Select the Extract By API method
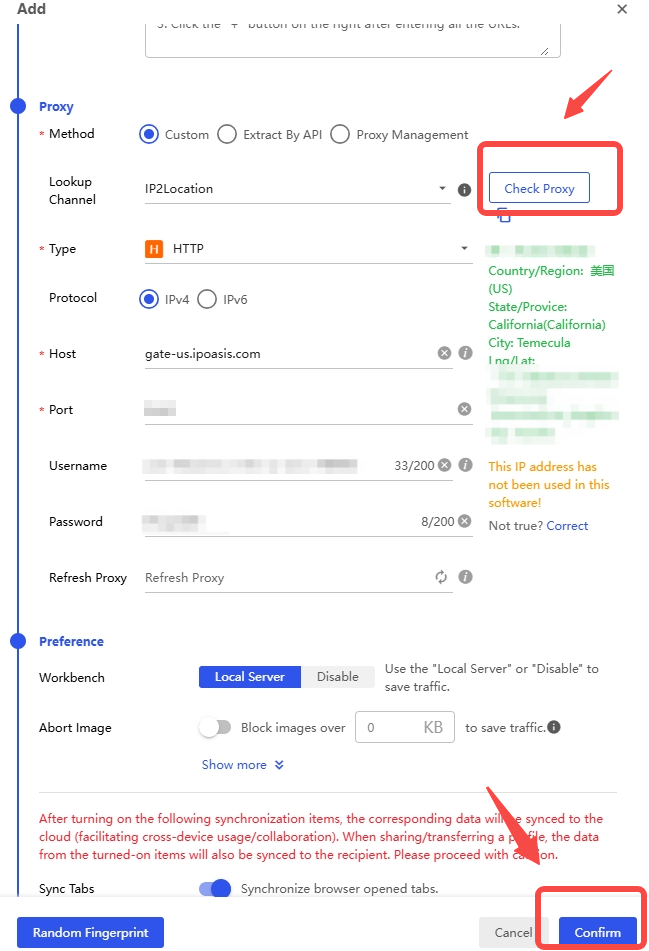 [227, 135]
